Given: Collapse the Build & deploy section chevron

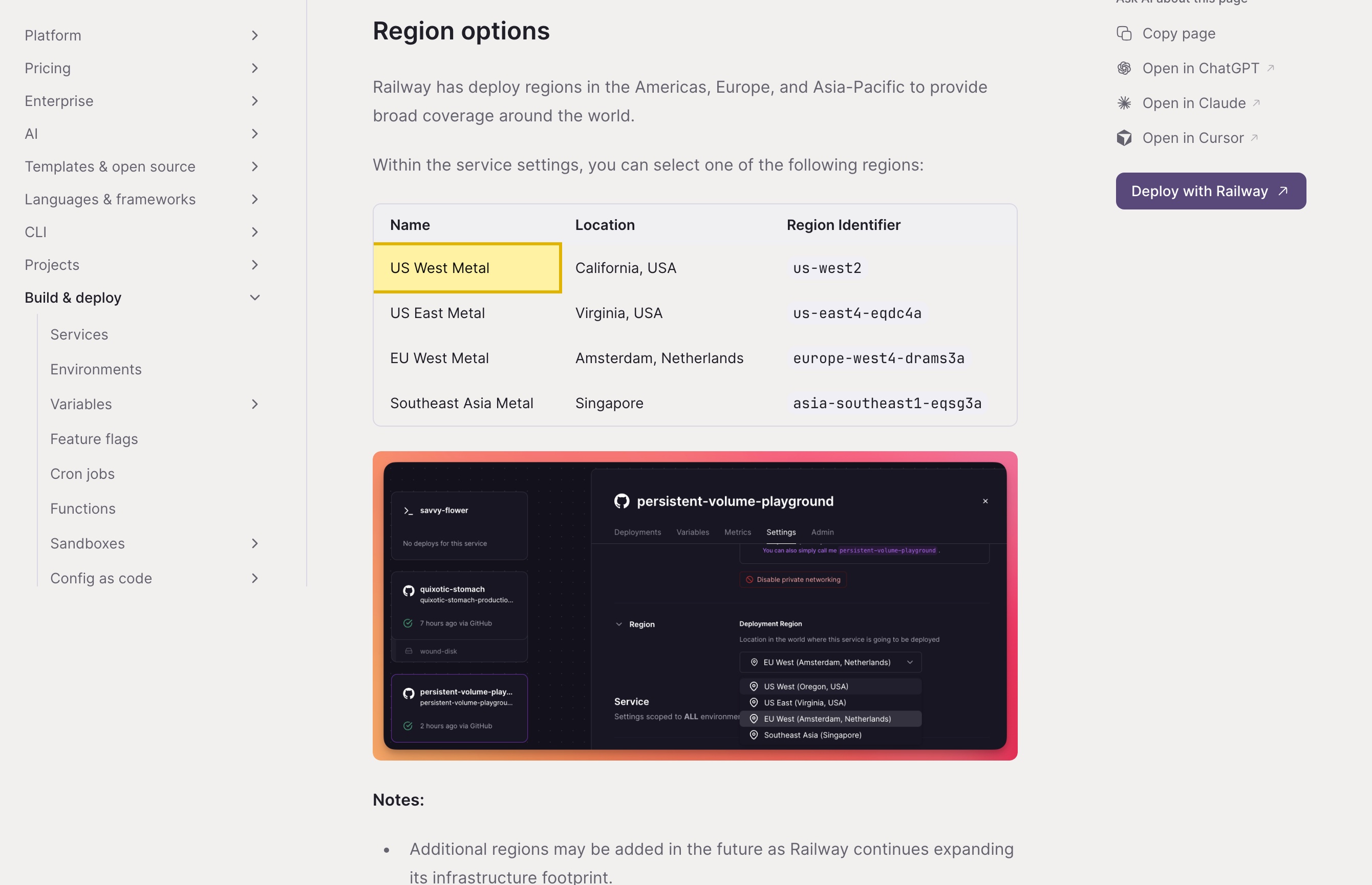Looking at the screenshot, I should (x=255, y=298).
